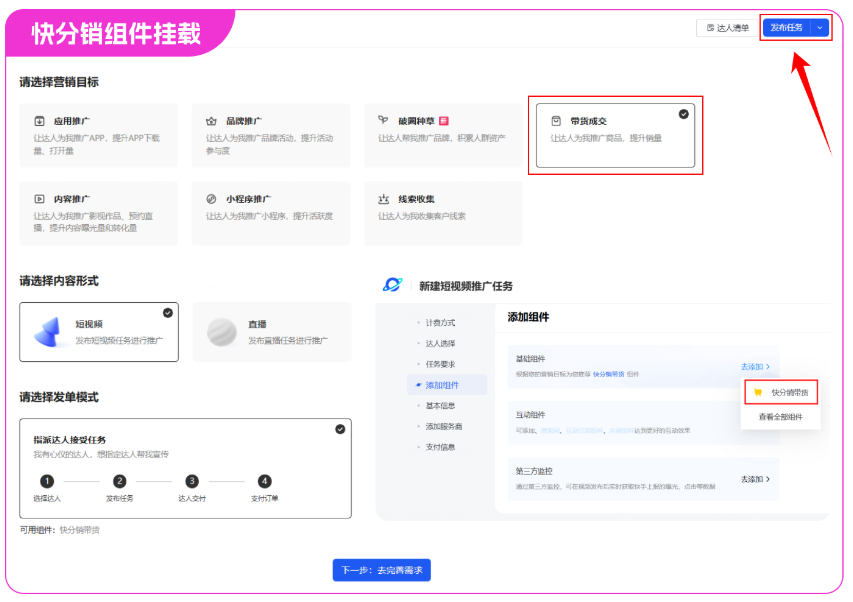Viewport: 853px width, 602px height.
Task: Select the 指派达人接受任务 order mode card
Action: pos(186,468)
